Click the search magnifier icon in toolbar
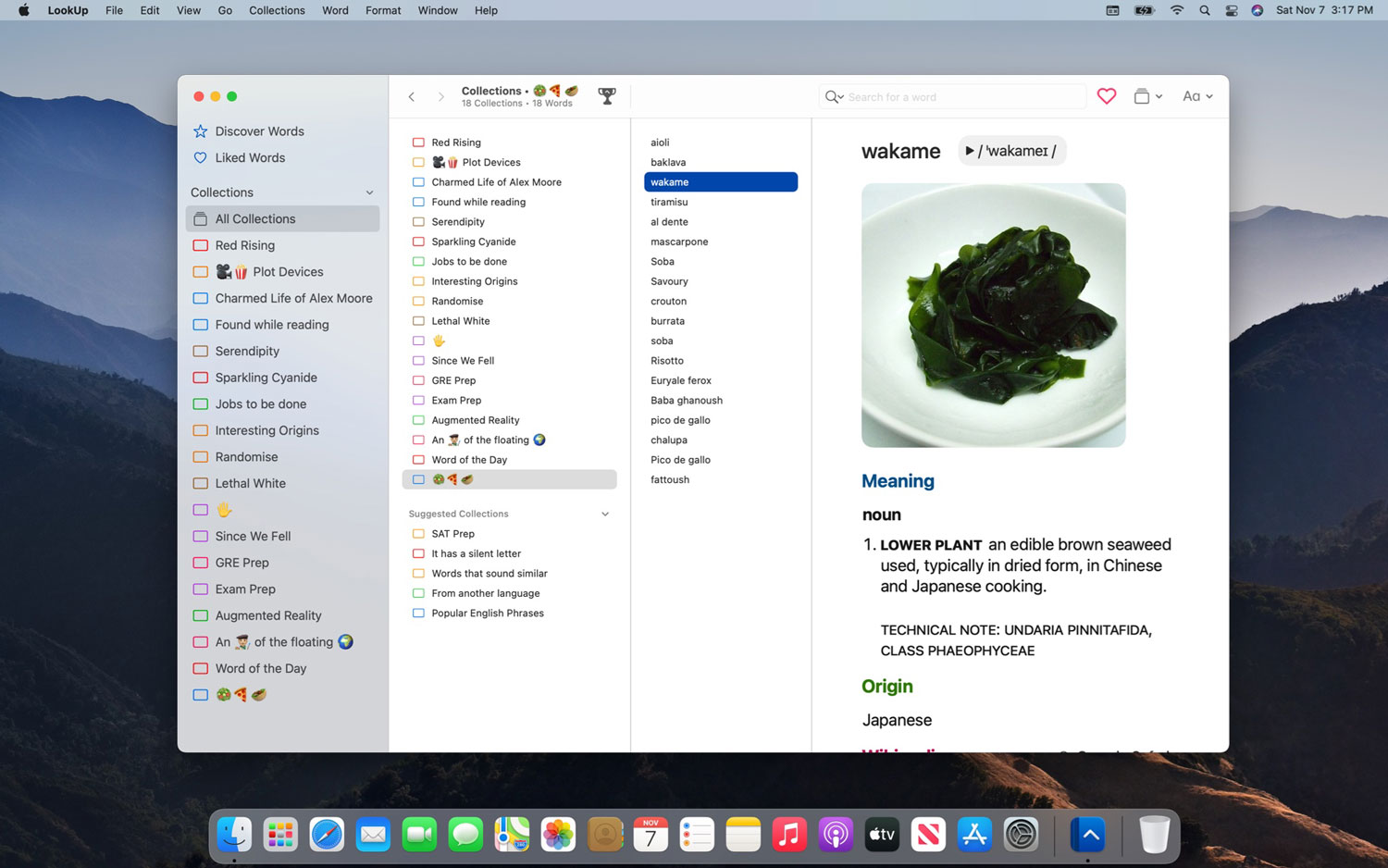 click(x=833, y=97)
